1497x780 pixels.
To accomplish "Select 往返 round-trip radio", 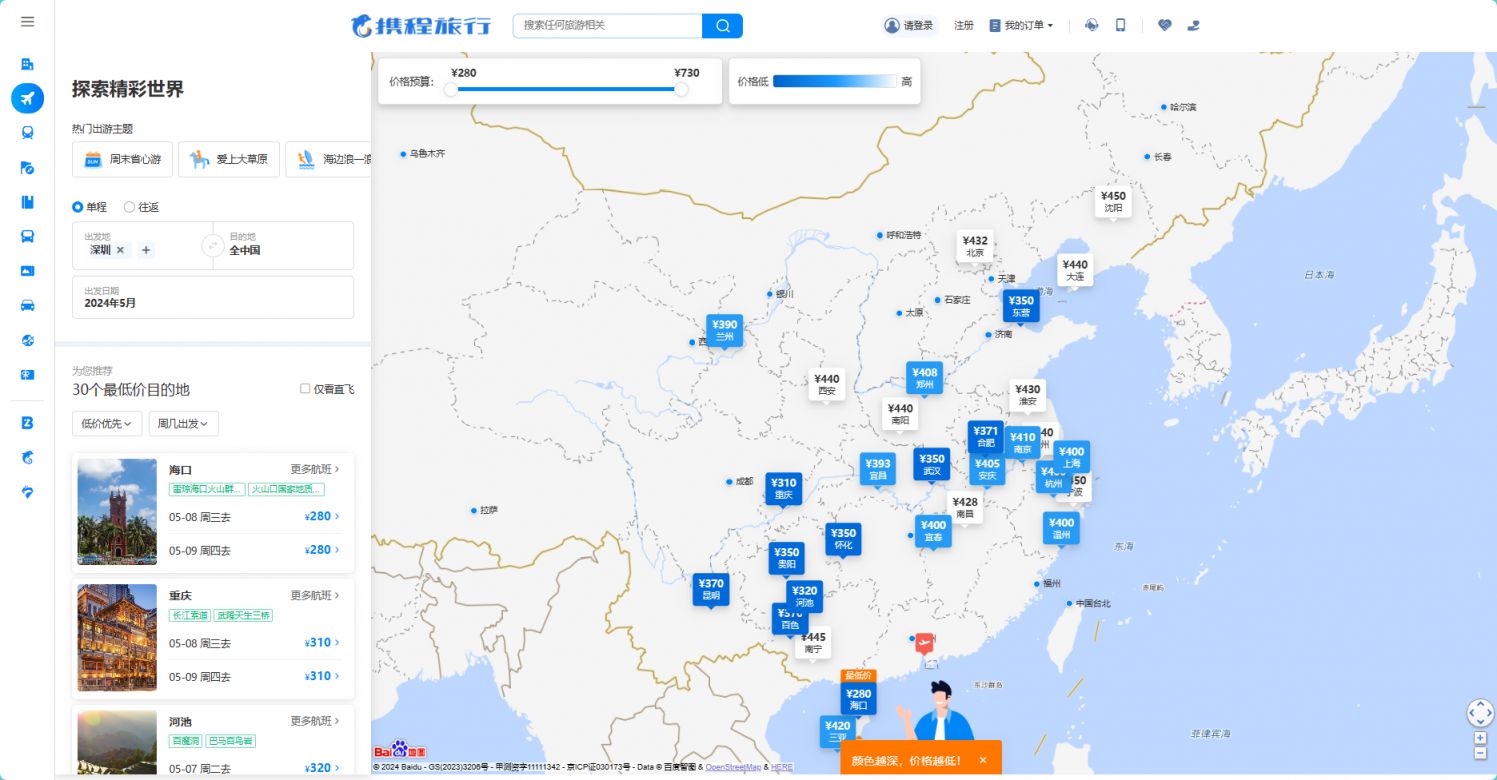I will 141,207.
